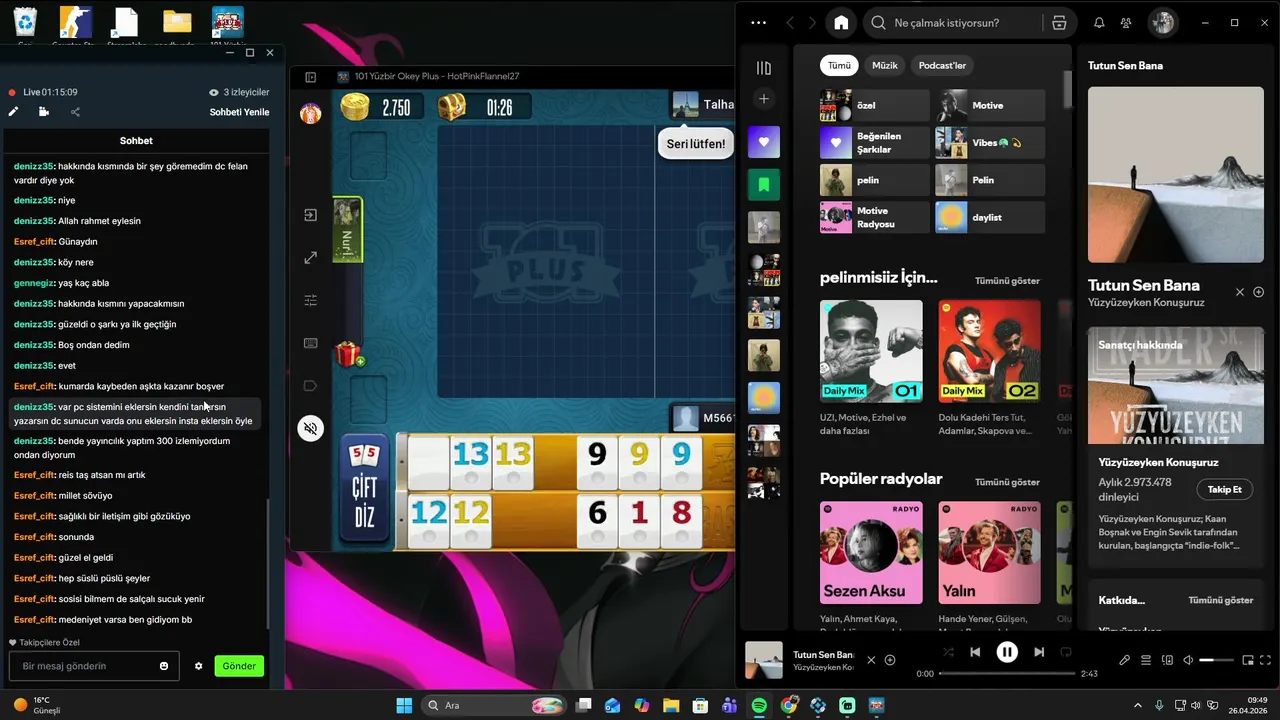This screenshot has width=1280, height=720.
Task: Open emulator controls sliders icon
Action: click(x=310, y=300)
